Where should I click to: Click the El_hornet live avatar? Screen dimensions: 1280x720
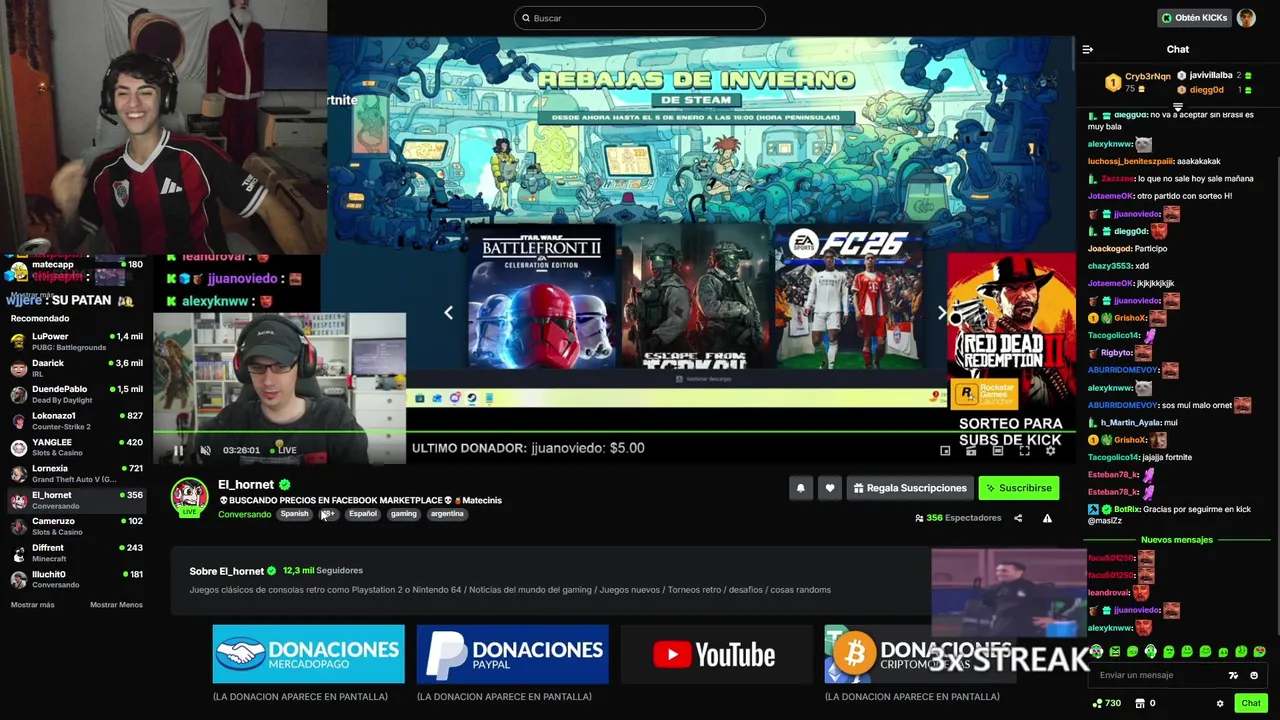(x=189, y=497)
